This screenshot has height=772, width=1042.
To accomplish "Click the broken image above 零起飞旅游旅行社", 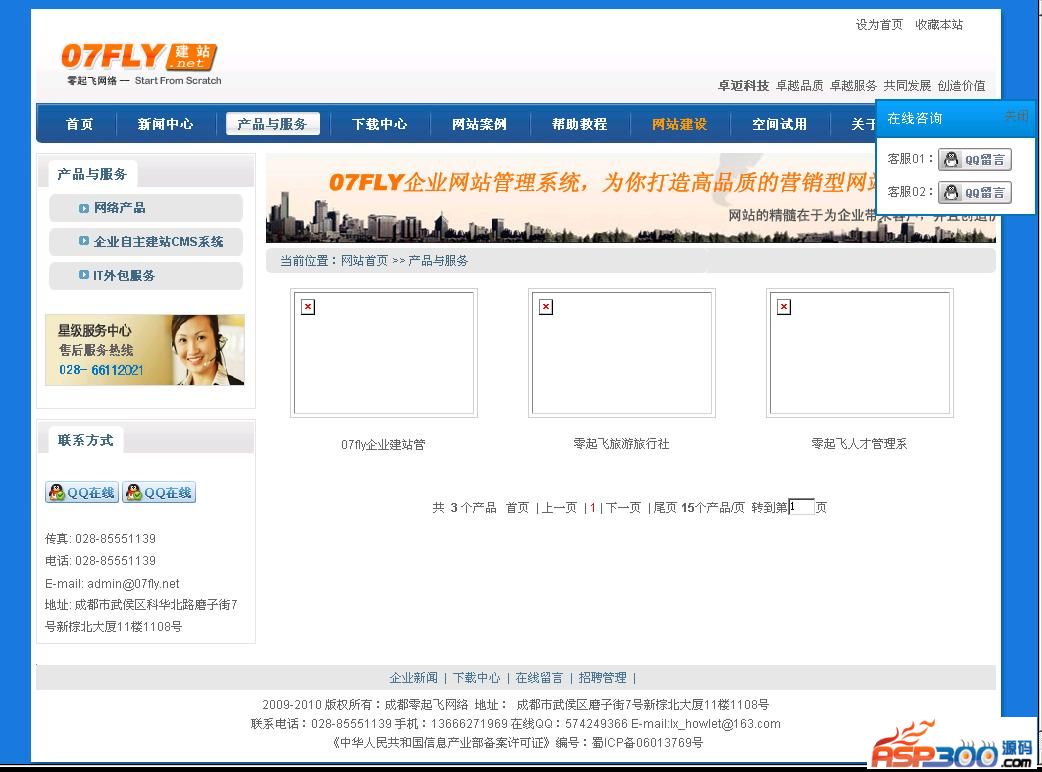I will 622,353.
